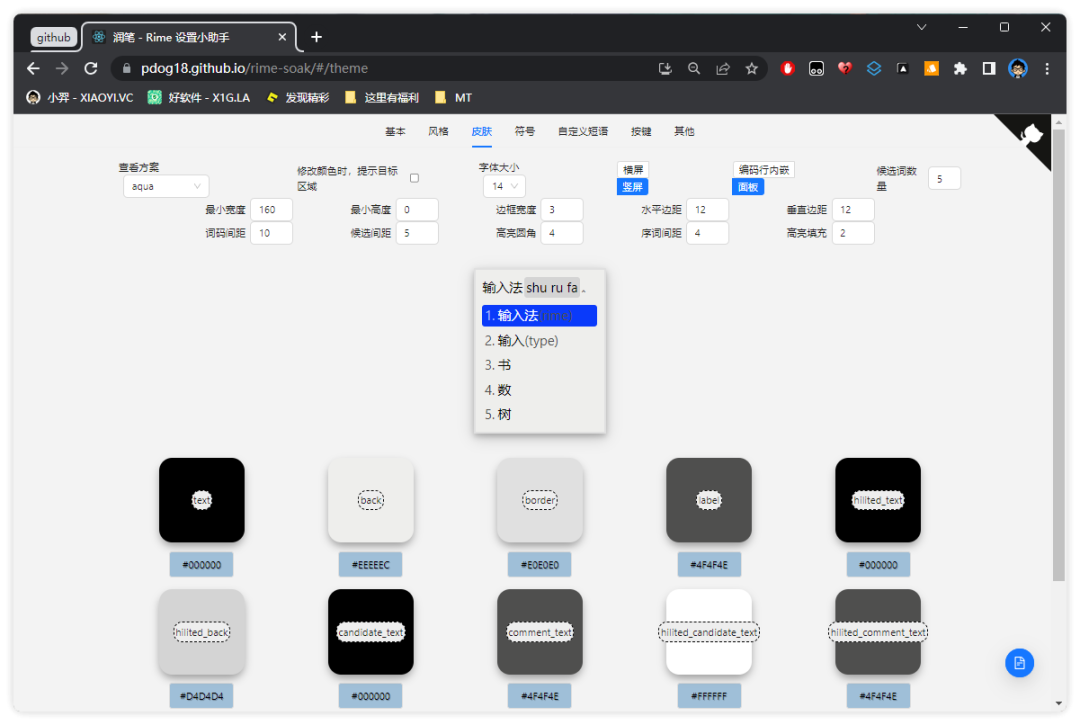Click the red stop-hand extension icon
The image size is (1080, 725).
tap(788, 69)
